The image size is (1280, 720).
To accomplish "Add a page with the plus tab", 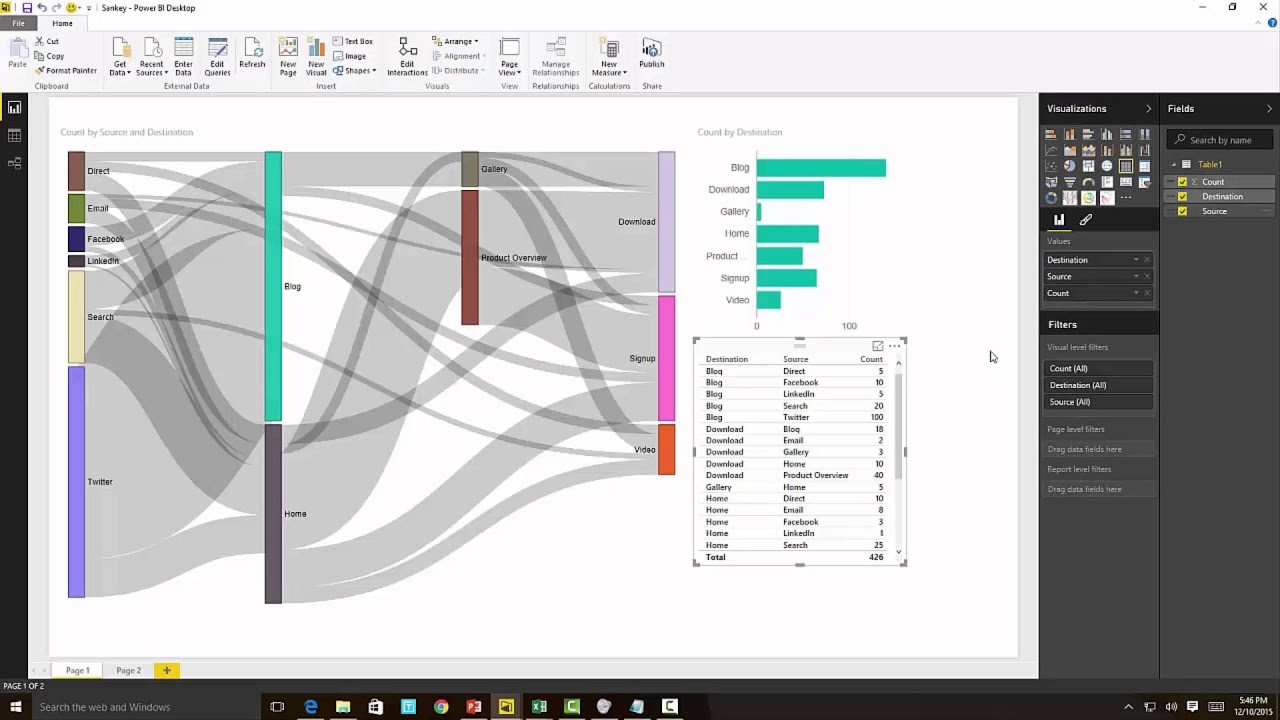I will click(167, 670).
